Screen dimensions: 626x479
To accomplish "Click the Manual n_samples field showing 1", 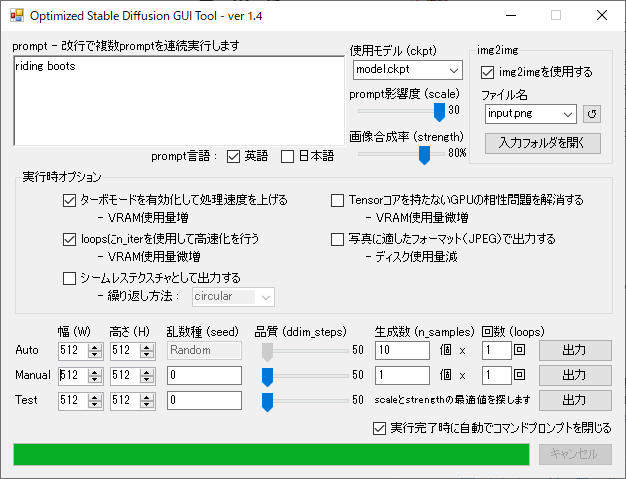I will point(402,375).
